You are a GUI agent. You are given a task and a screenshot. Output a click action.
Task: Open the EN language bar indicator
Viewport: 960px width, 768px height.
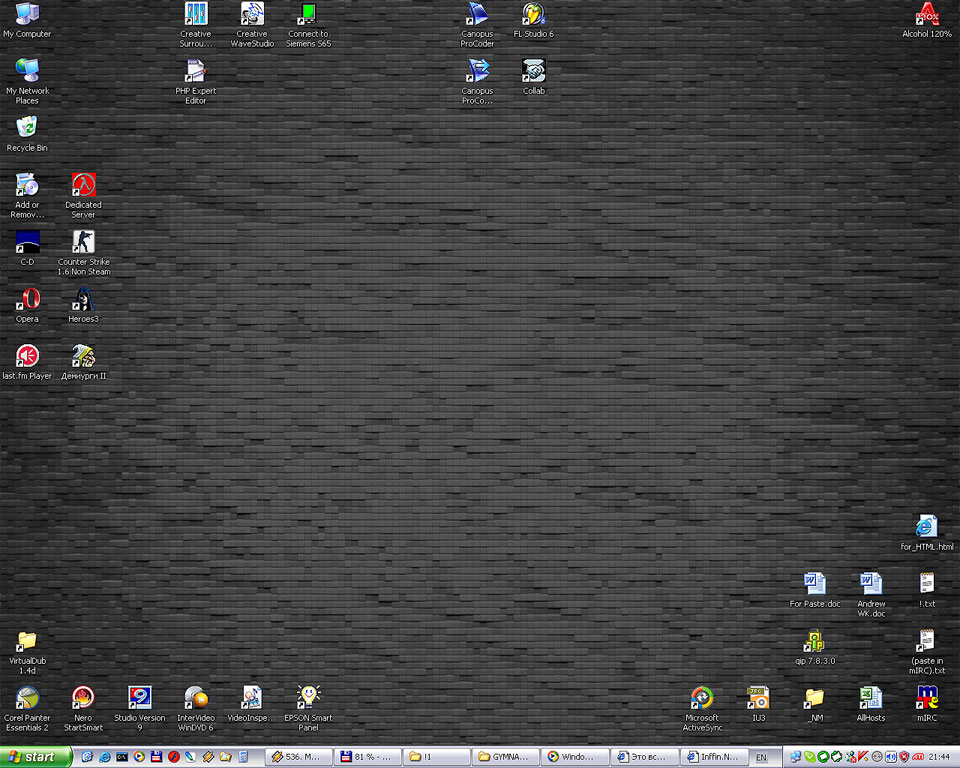pyautogui.click(x=761, y=758)
